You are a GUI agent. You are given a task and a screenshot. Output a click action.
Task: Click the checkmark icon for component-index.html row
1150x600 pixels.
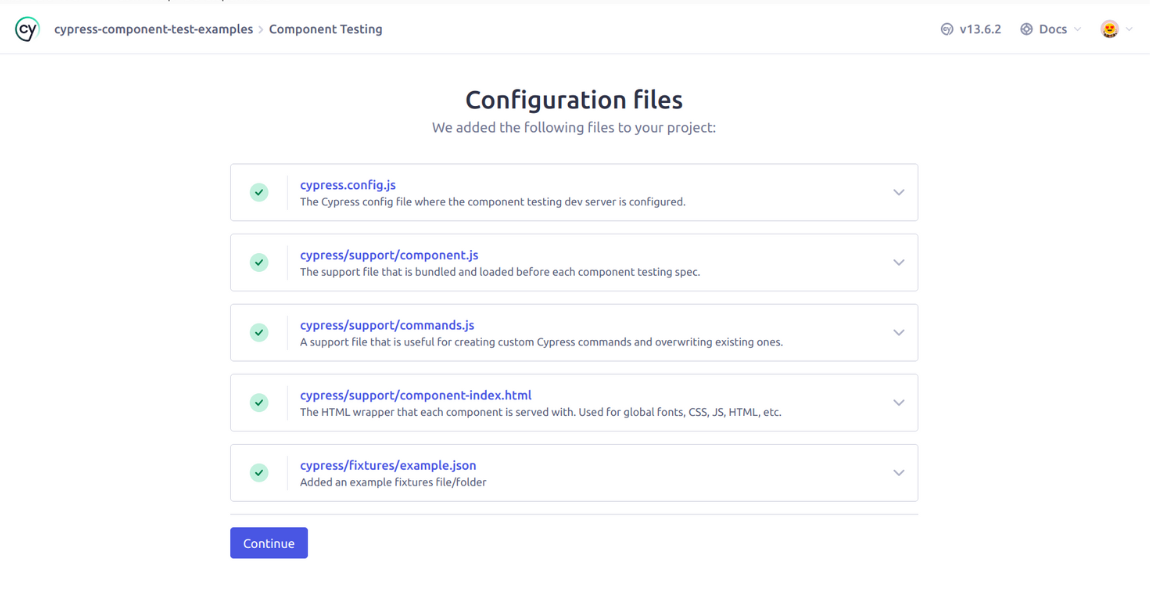[x=259, y=402]
